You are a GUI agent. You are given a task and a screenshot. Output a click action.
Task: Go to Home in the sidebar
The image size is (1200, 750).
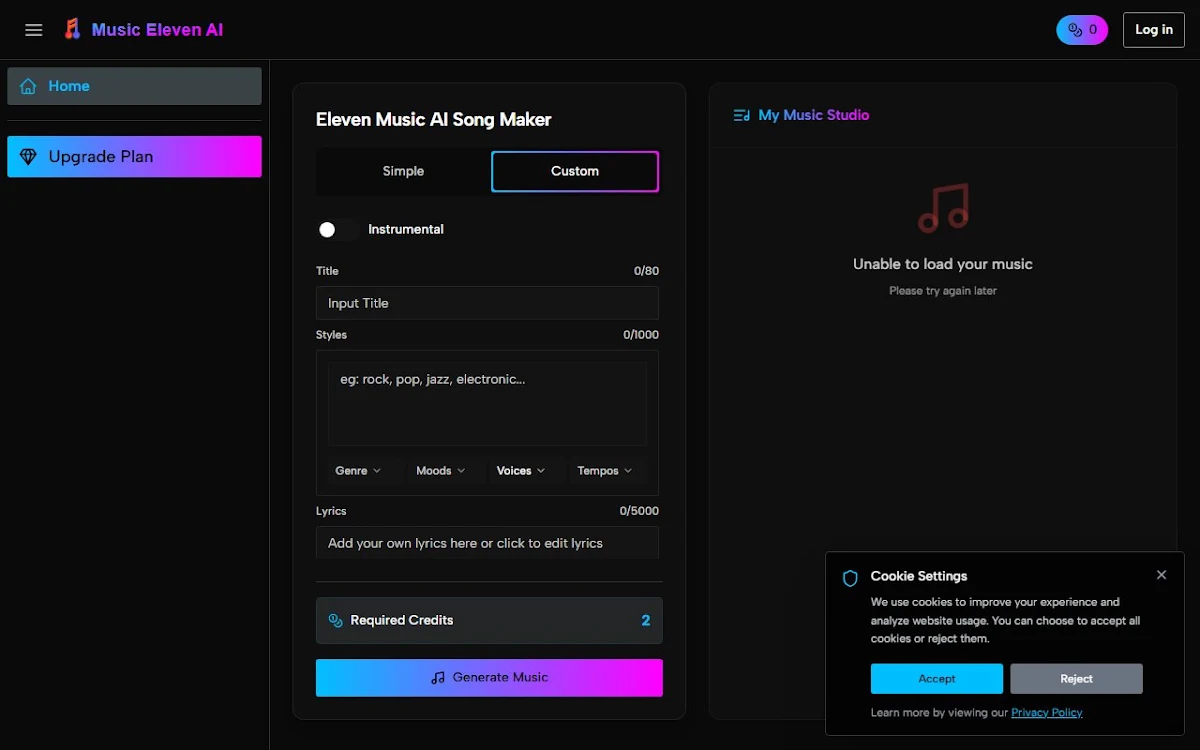coord(134,86)
